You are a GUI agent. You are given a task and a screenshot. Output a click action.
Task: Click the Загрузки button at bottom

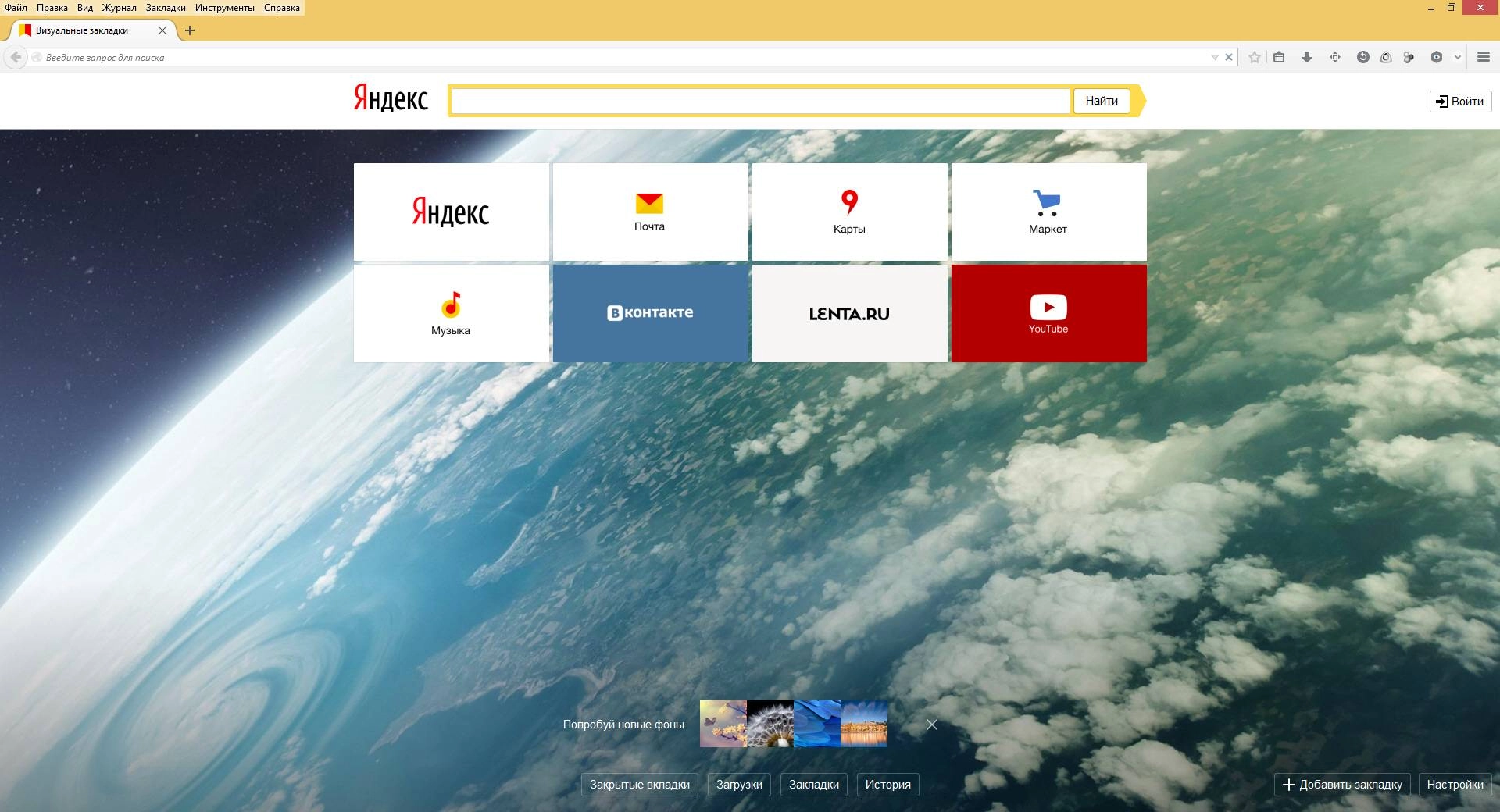coord(739,785)
